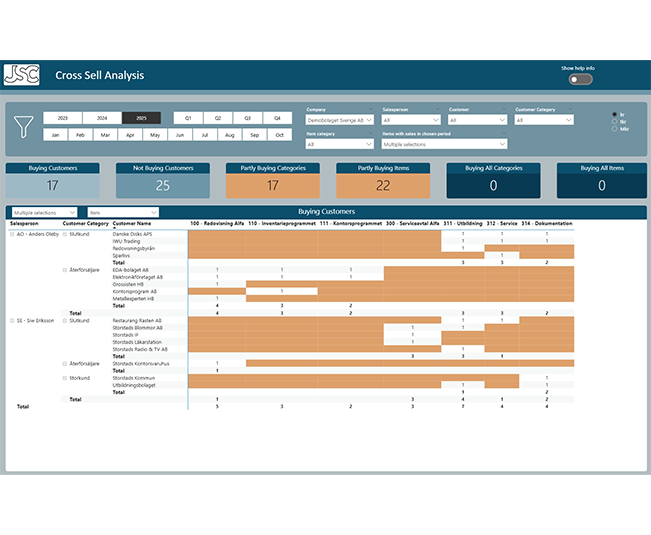The height and width of the screenshot is (535, 651).
Task: Select year 2024 in the slicer
Action: coord(102,118)
